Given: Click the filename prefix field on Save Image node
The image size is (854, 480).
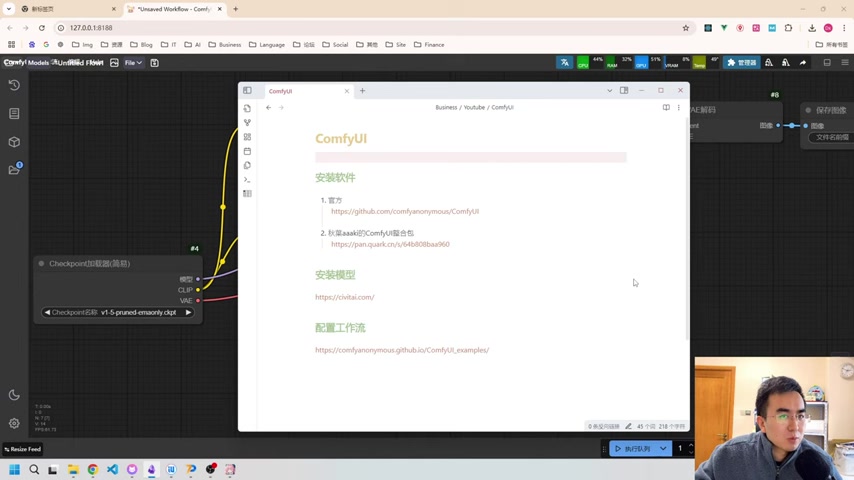Looking at the screenshot, I should [831, 137].
